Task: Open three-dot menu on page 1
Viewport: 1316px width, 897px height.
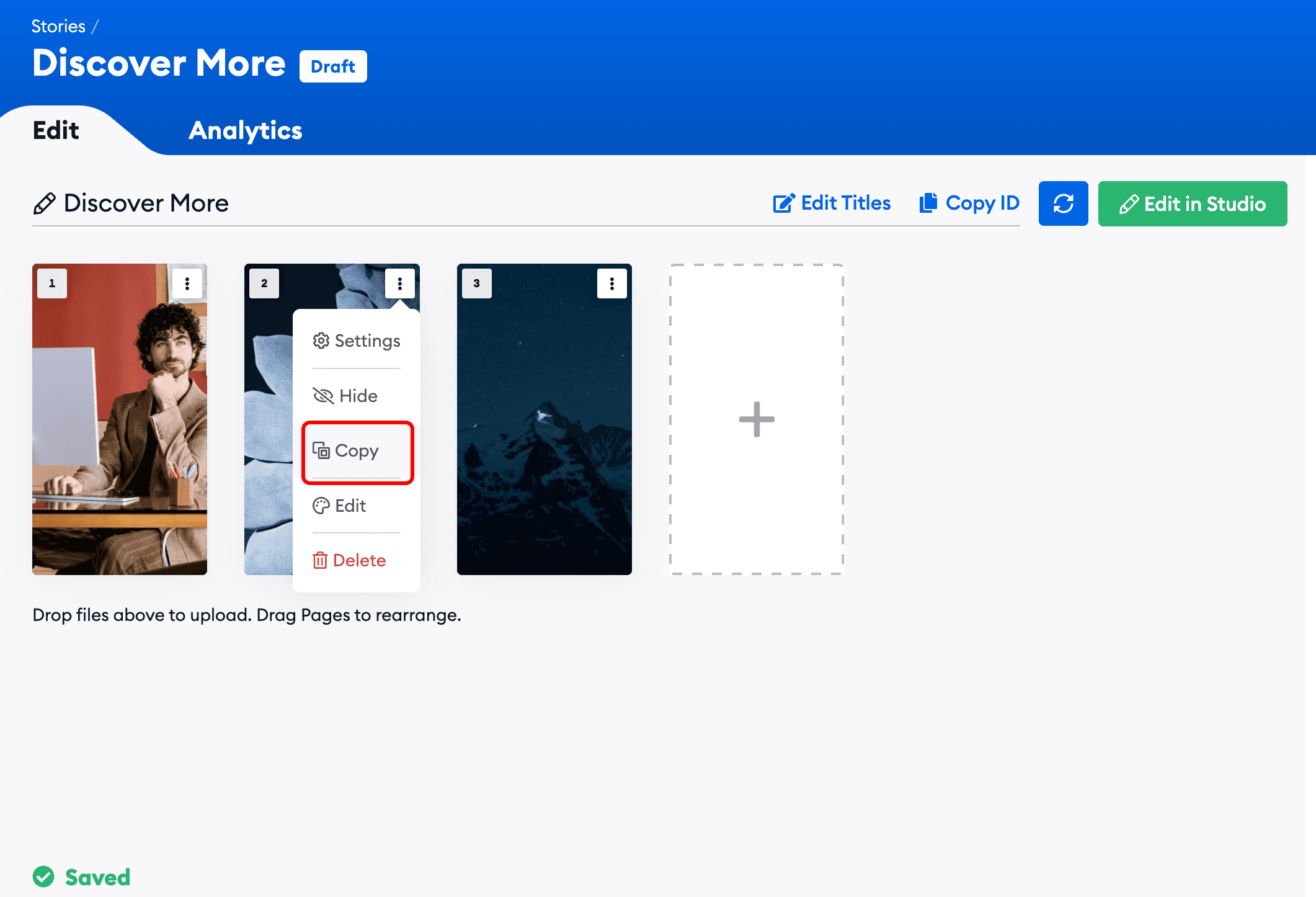Action: 187,283
